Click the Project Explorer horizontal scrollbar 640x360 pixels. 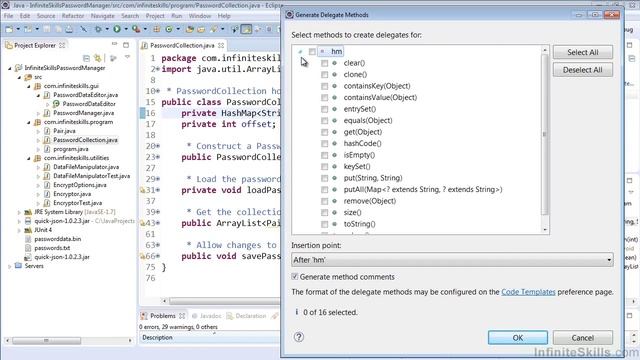pyautogui.click(x=47, y=340)
